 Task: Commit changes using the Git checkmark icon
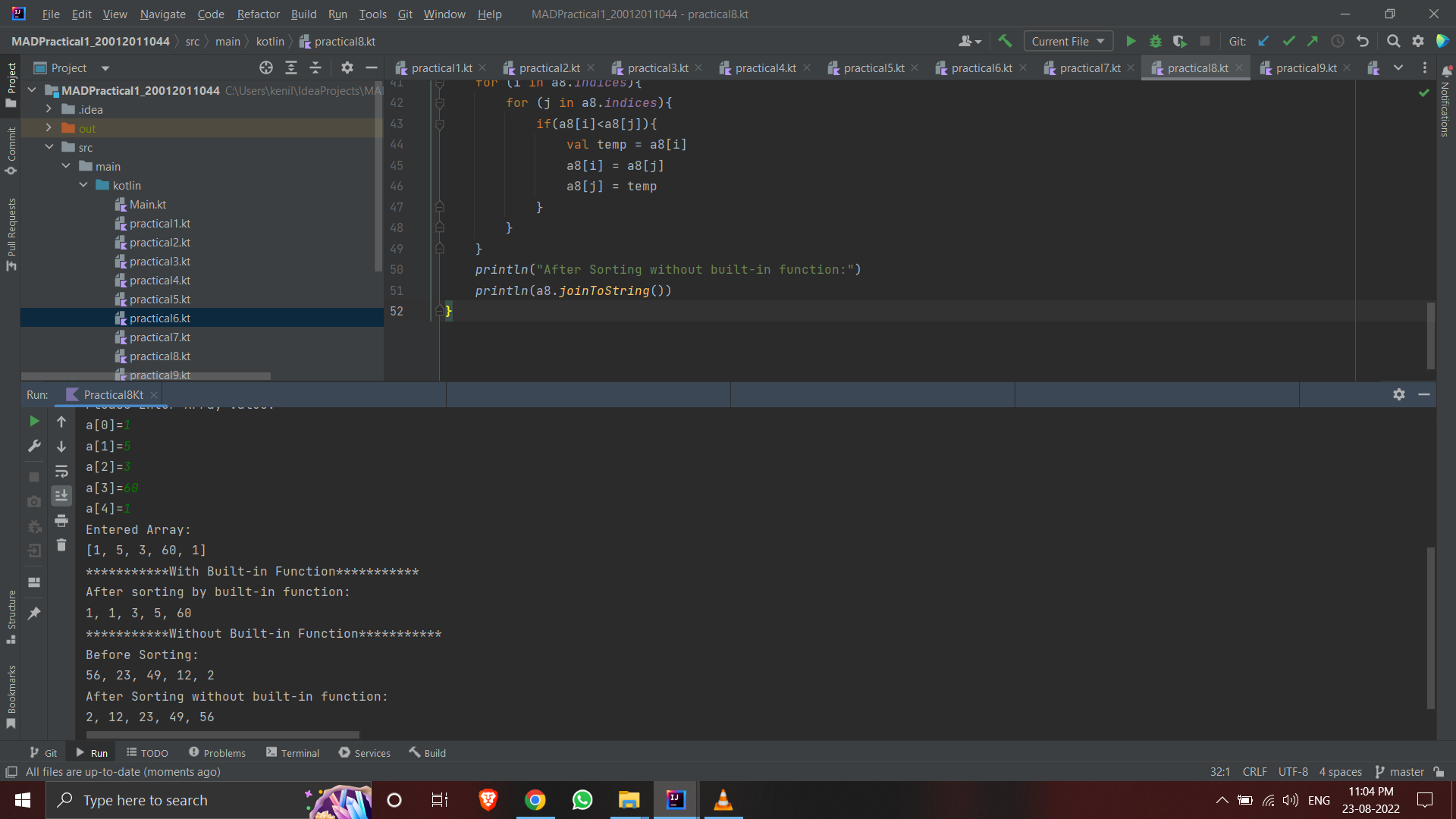1289,41
